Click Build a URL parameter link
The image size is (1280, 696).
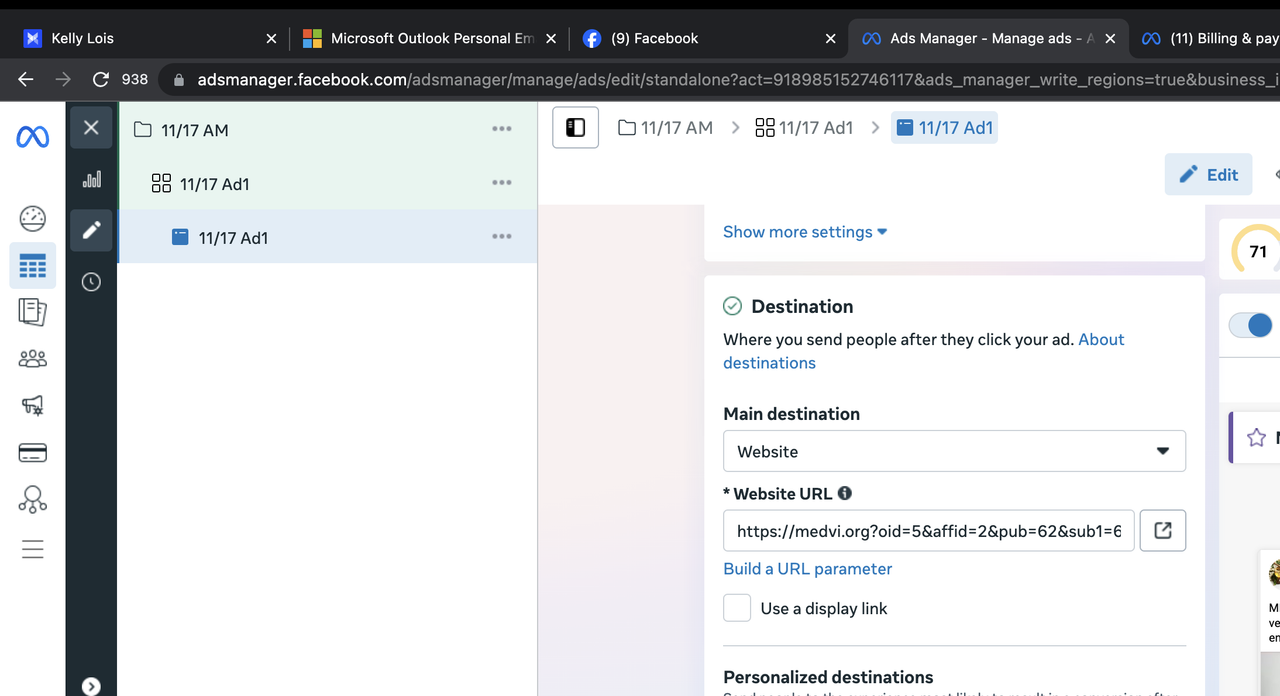pyautogui.click(x=808, y=569)
